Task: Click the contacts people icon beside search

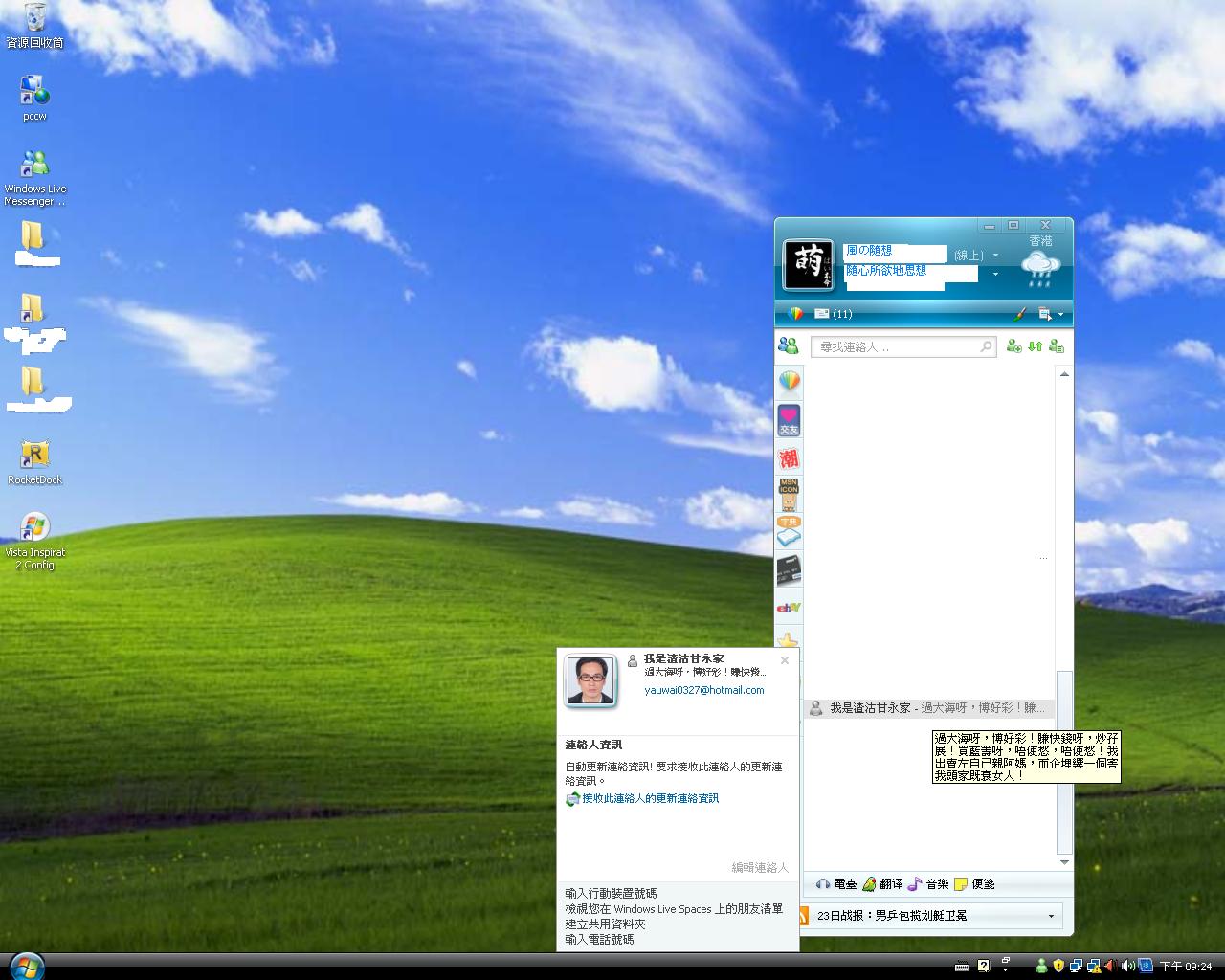Action: 789,345
